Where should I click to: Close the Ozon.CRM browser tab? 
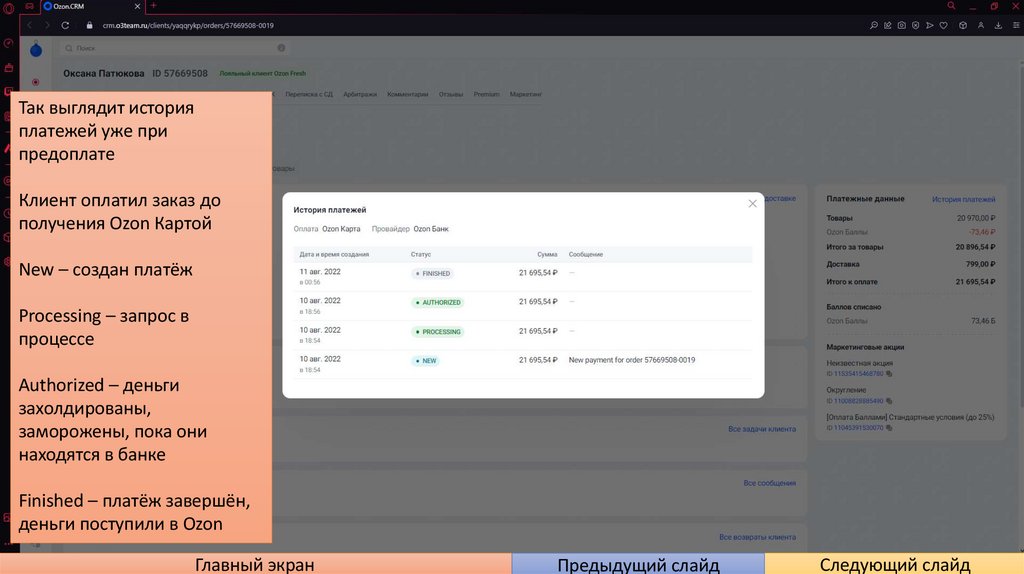(x=137, y=7)
